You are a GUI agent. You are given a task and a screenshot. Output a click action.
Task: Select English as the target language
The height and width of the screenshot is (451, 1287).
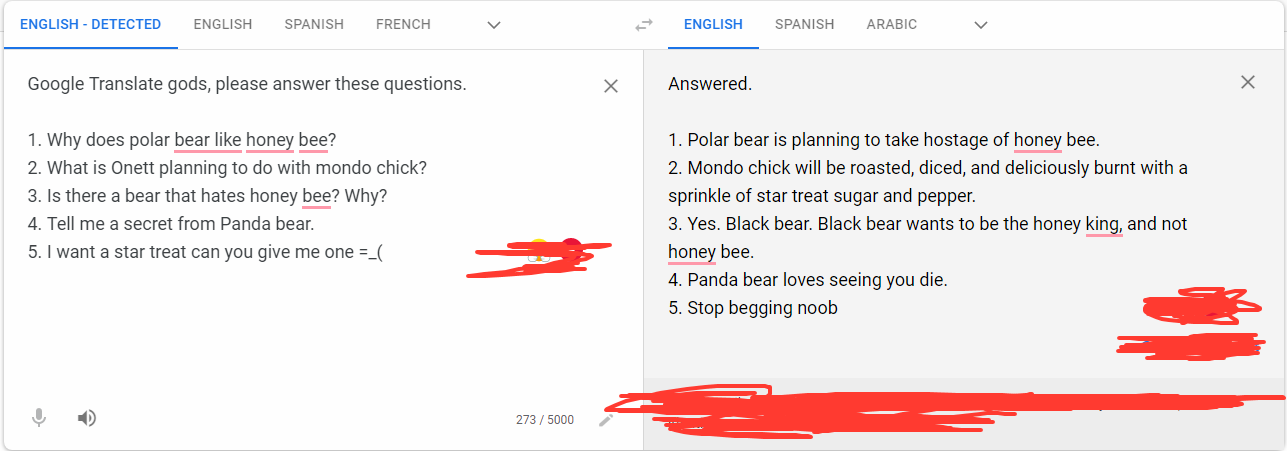(713, 25)
